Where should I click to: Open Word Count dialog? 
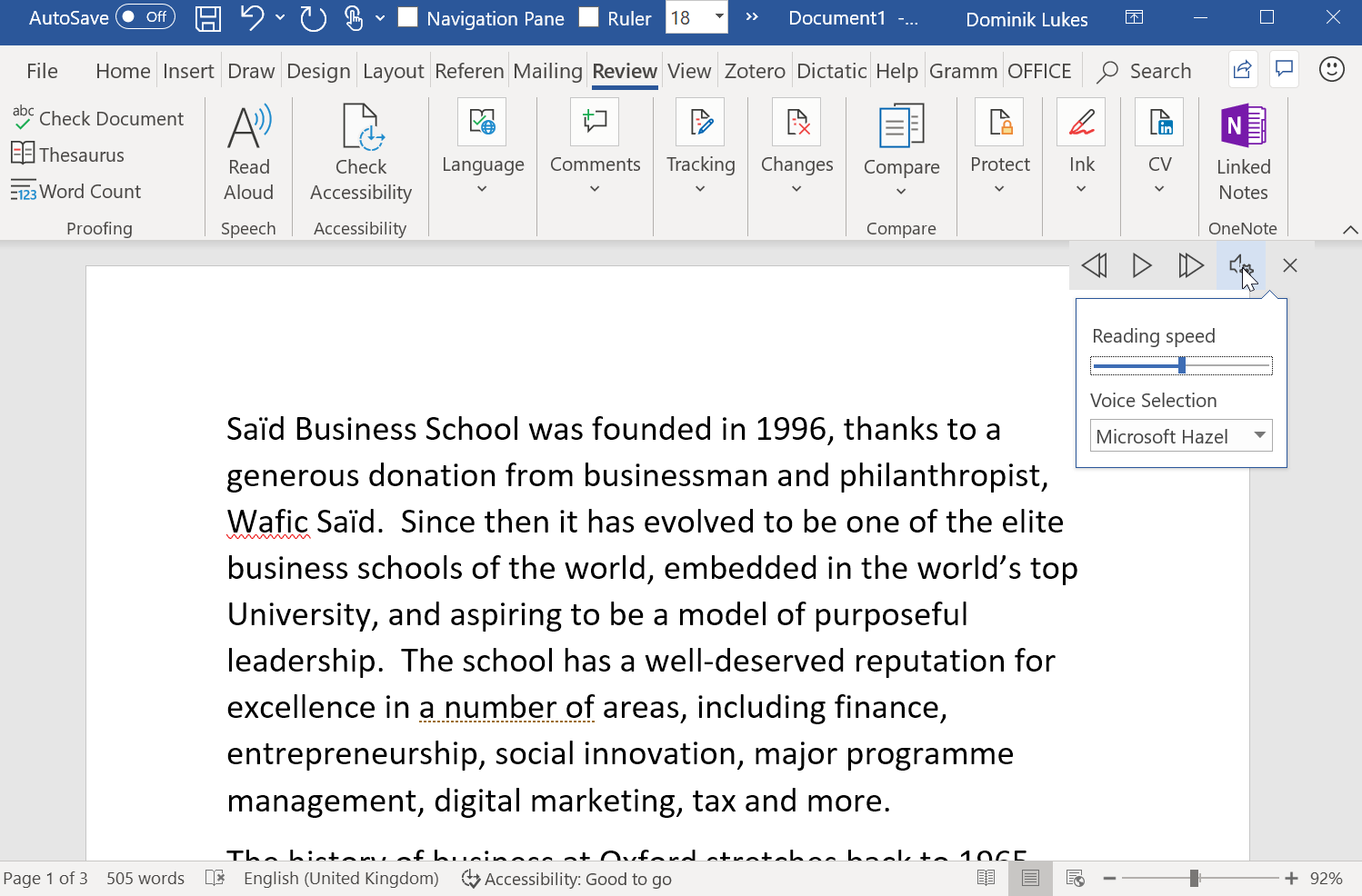pos(76,191)
